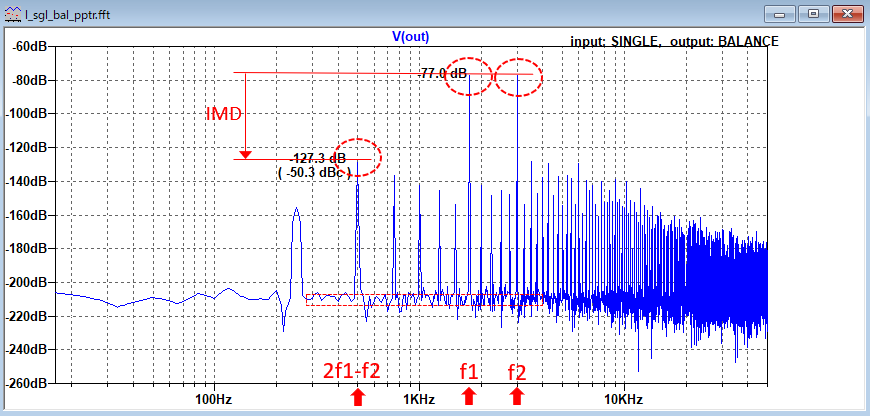This screenshot has height=416, width=870.
Task: Click the -80dB vertical axis label
Action: 29,80
